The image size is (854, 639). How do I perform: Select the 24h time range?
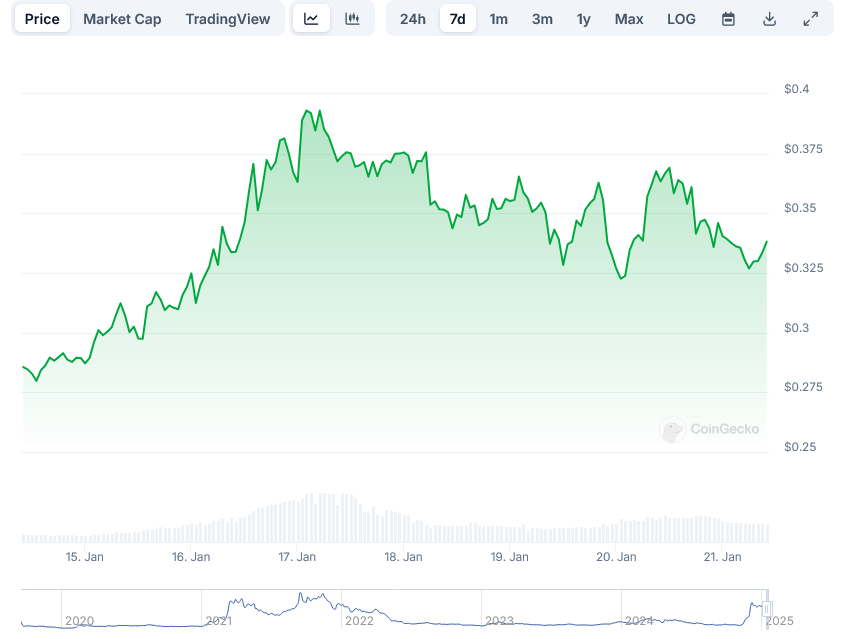point(412,19)
